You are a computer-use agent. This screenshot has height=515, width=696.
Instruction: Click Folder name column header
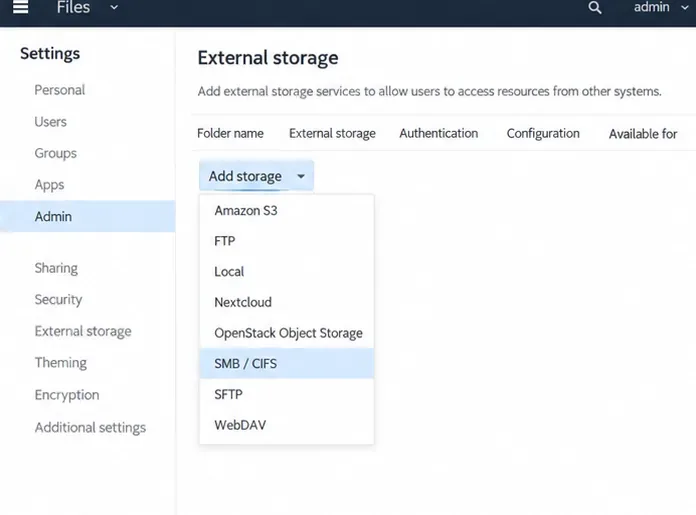230,133
